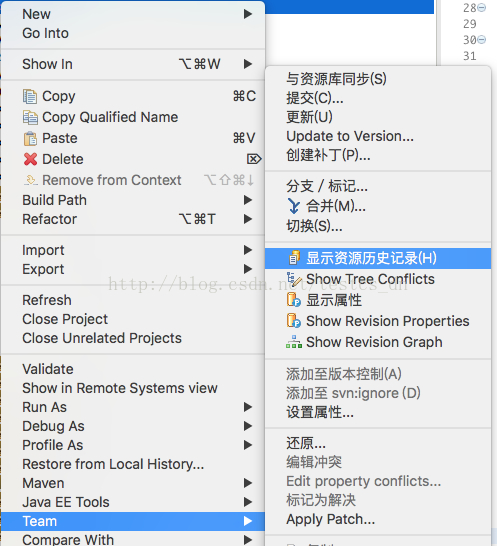This screenshot has height=546, width=497.
Task: Select the highlighted Team menu item
Action: point(133,521)
